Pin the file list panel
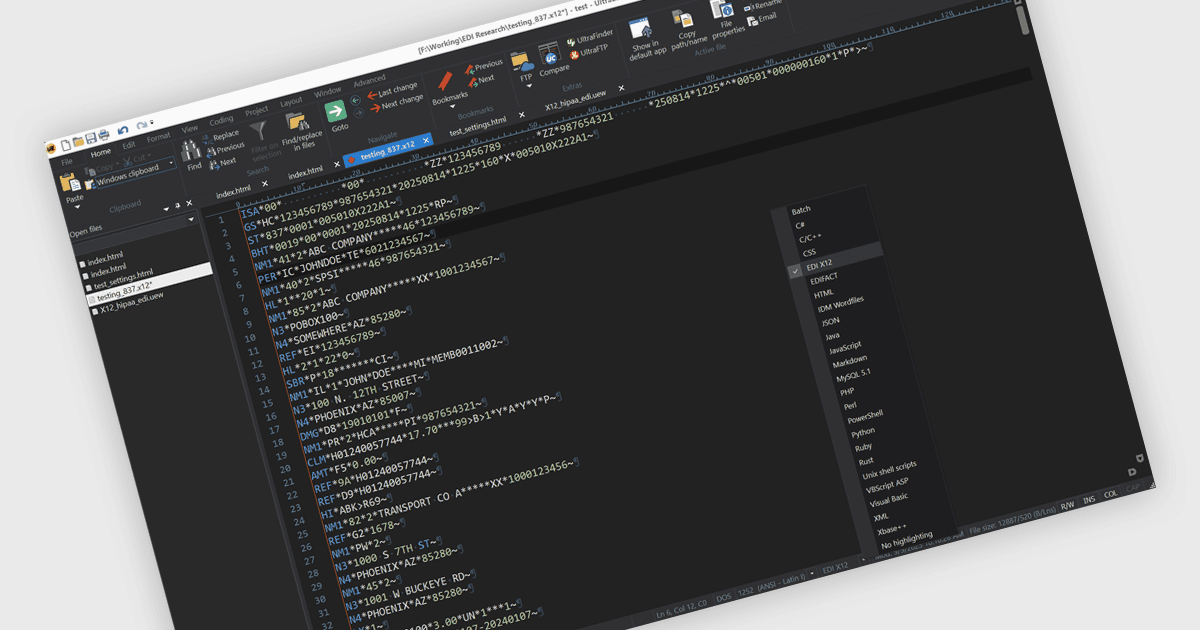Image resolution: width=1200 pixels, height=630 pixels. coord(177,203)
